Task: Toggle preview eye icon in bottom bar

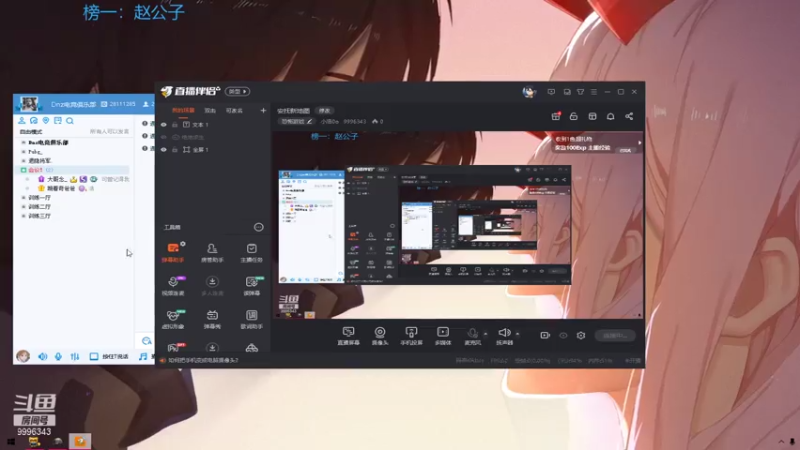Action: [x=563, y=335]
